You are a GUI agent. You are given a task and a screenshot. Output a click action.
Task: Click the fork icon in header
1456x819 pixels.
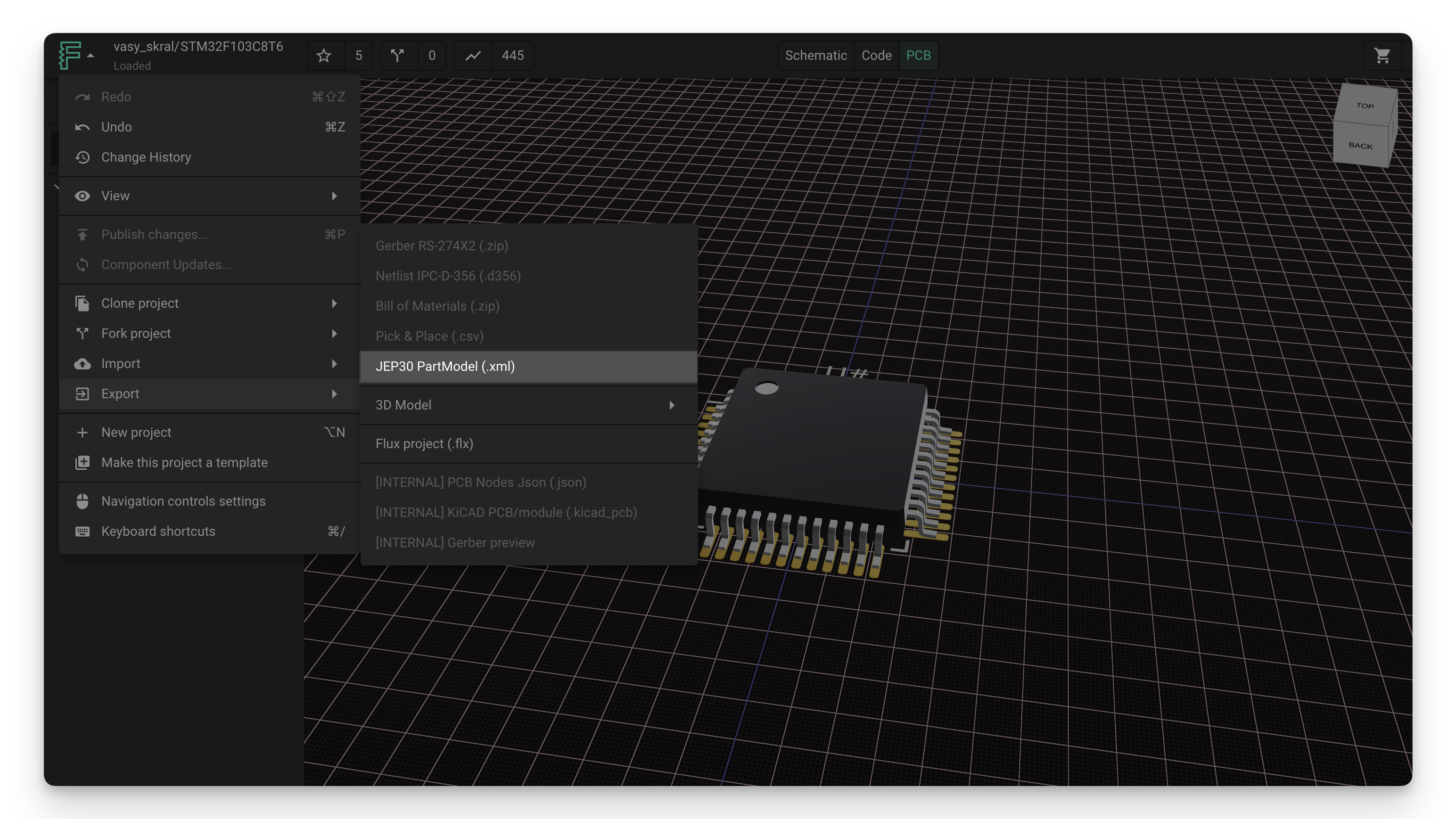(397, 56)
